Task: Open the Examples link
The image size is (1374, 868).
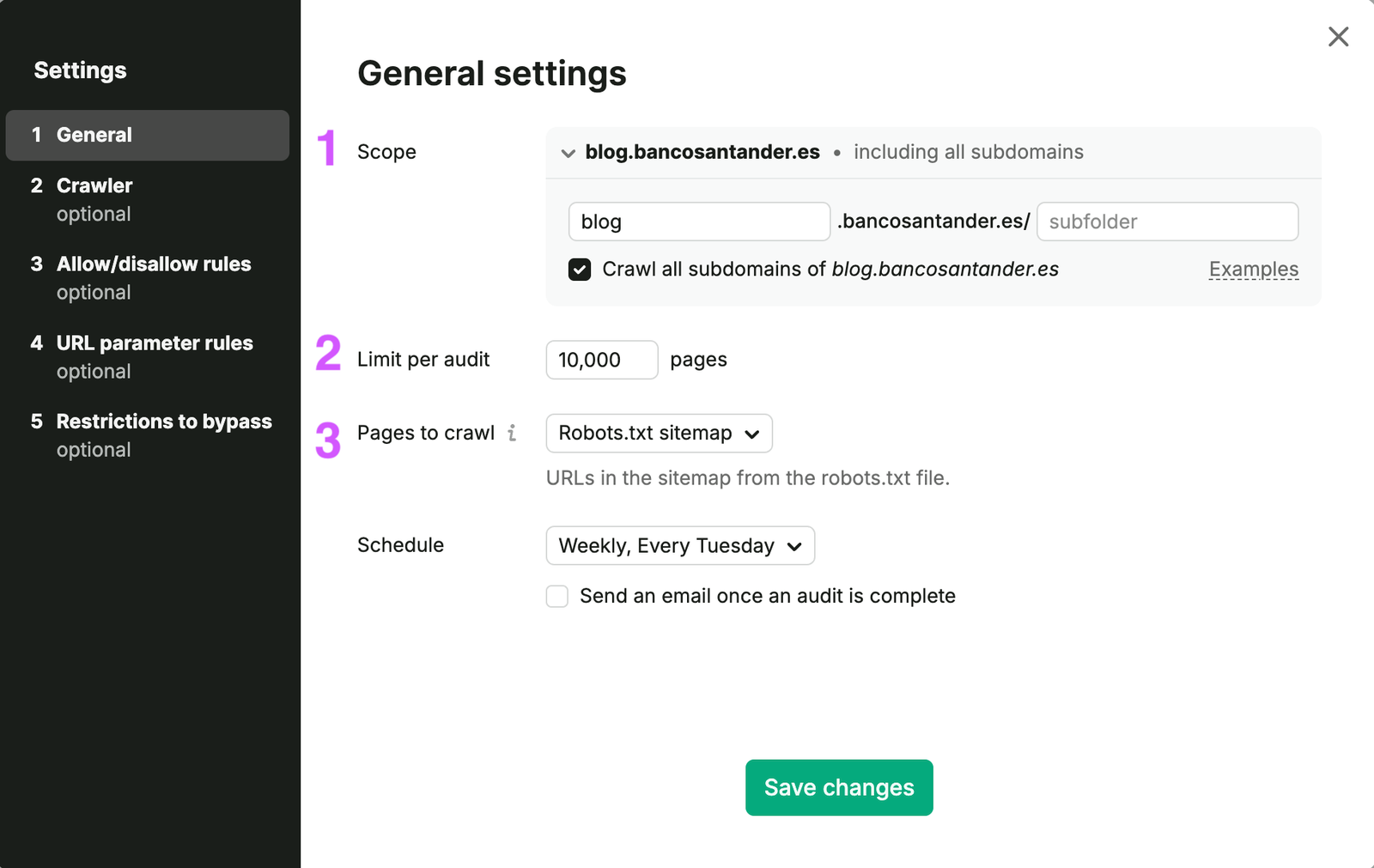Action: coord(1254,269)
